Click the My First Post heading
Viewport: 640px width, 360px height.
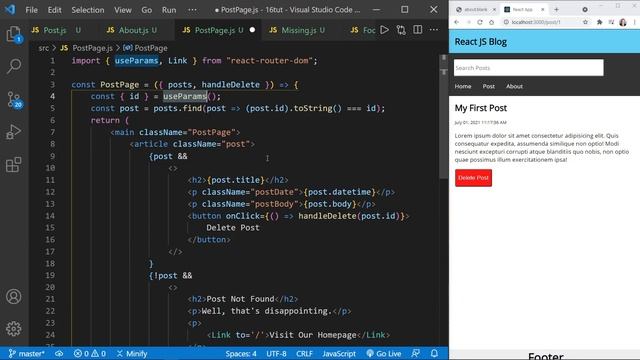481,108
